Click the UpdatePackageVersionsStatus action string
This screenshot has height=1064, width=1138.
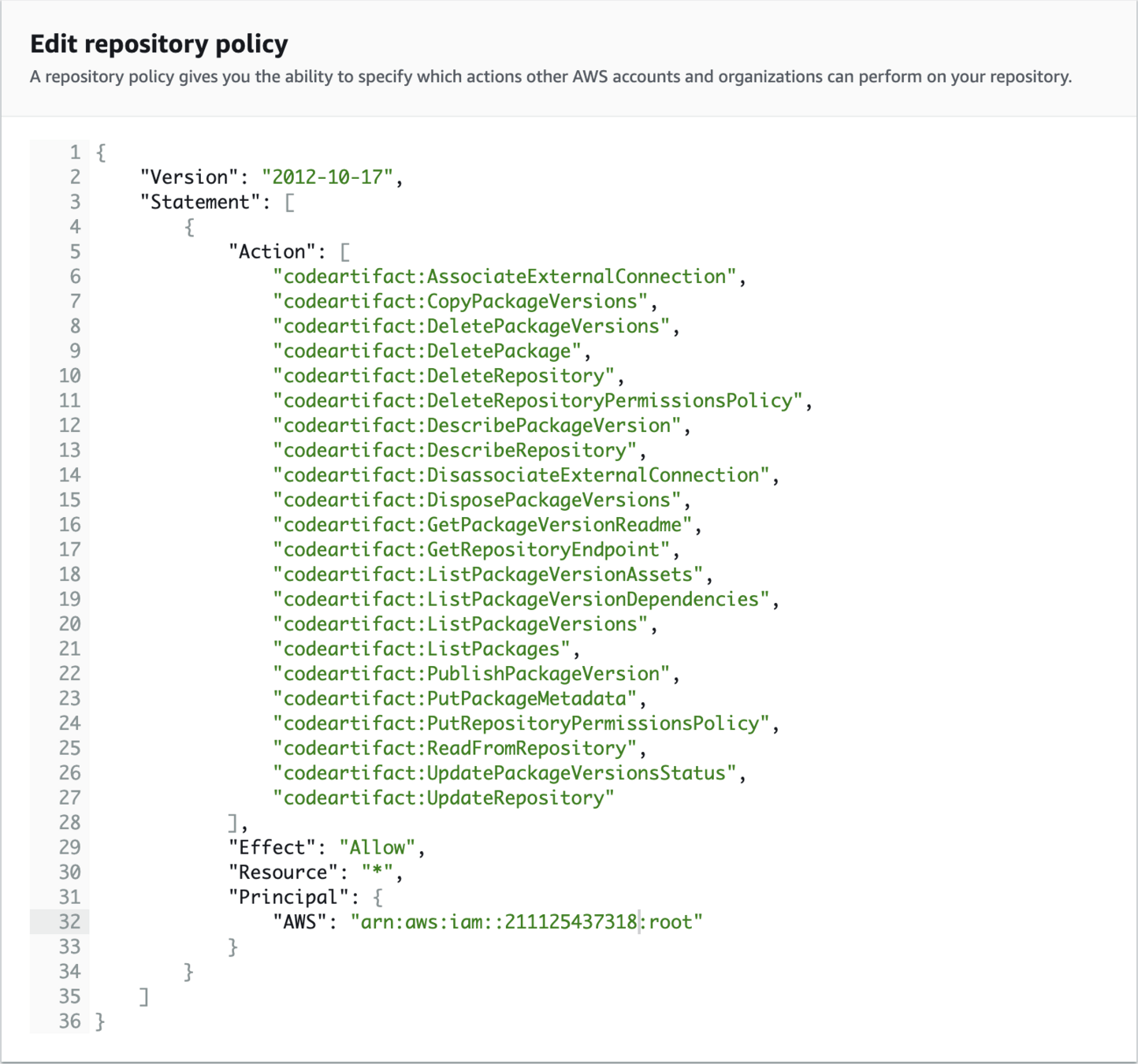[504, 773]
